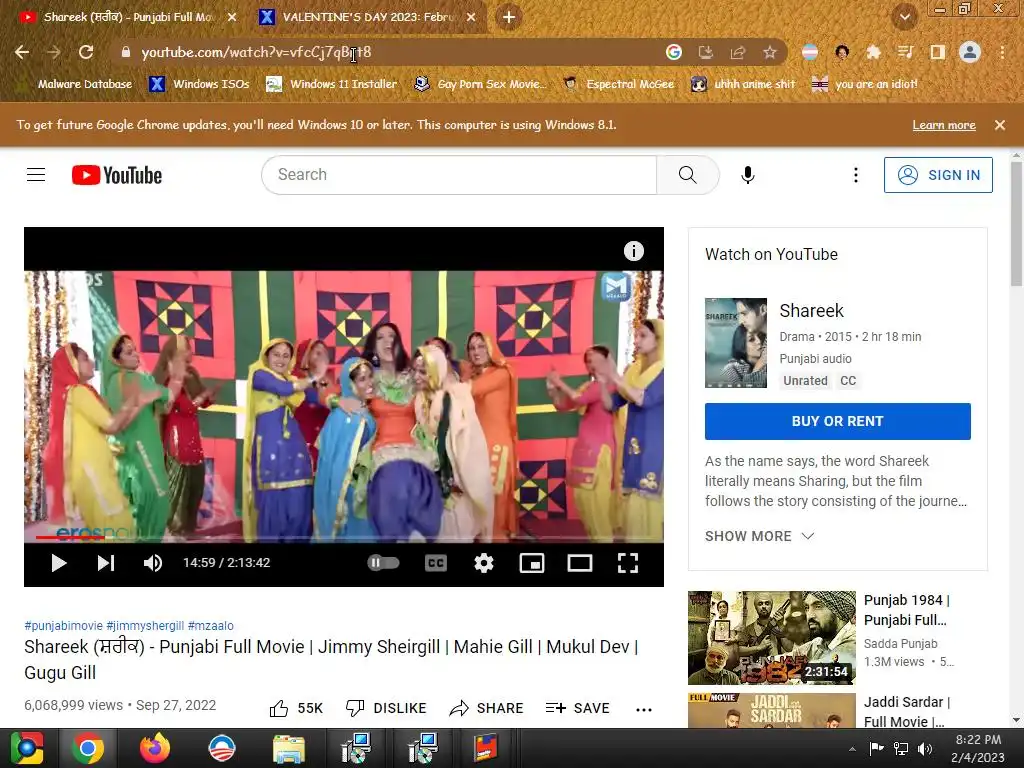Switch to Valentine's Day 2023 tab
This screenshot has height=768, width=1024.
[367, 17]
